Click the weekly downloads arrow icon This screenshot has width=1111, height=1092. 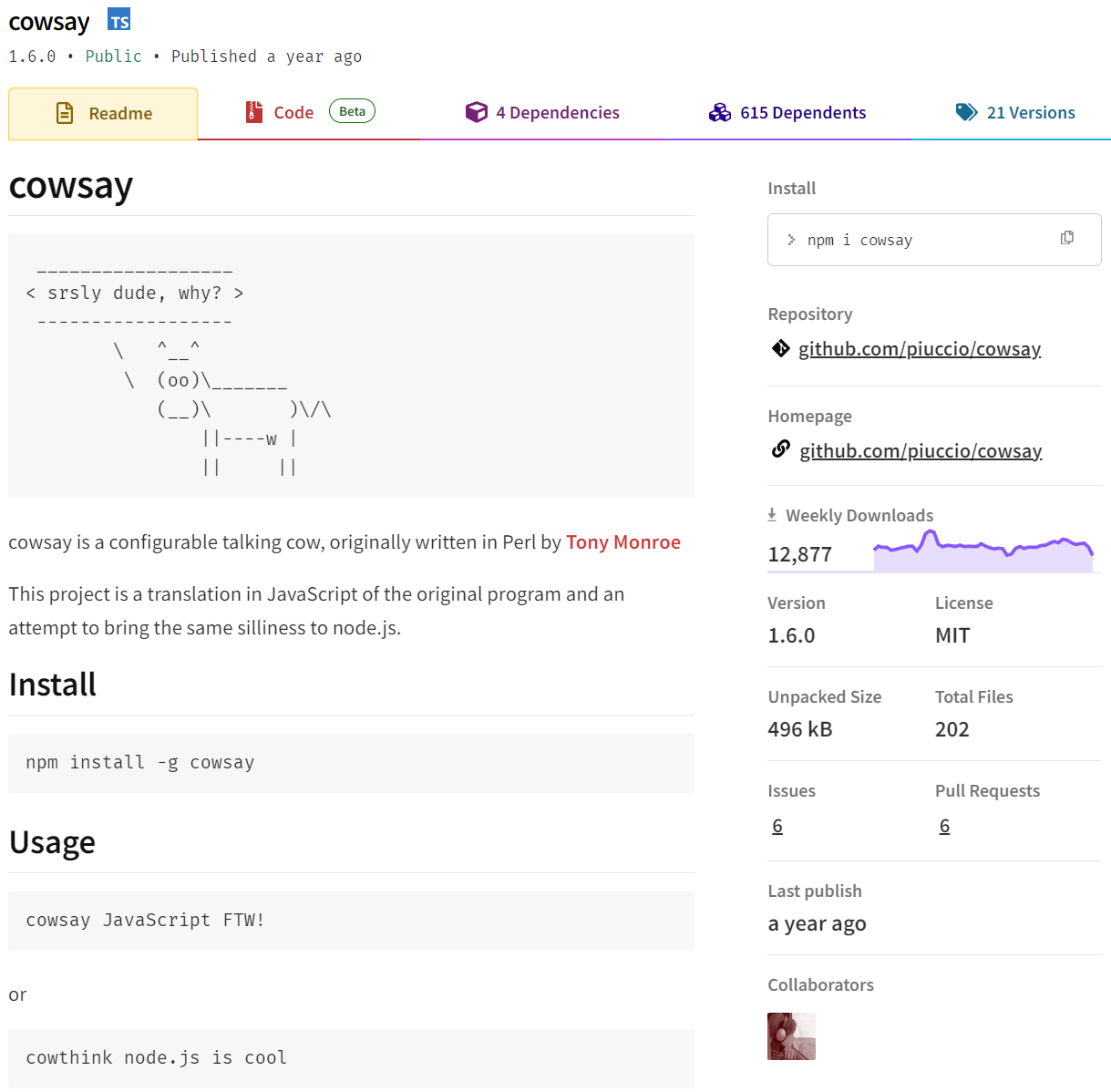(772, 515)
